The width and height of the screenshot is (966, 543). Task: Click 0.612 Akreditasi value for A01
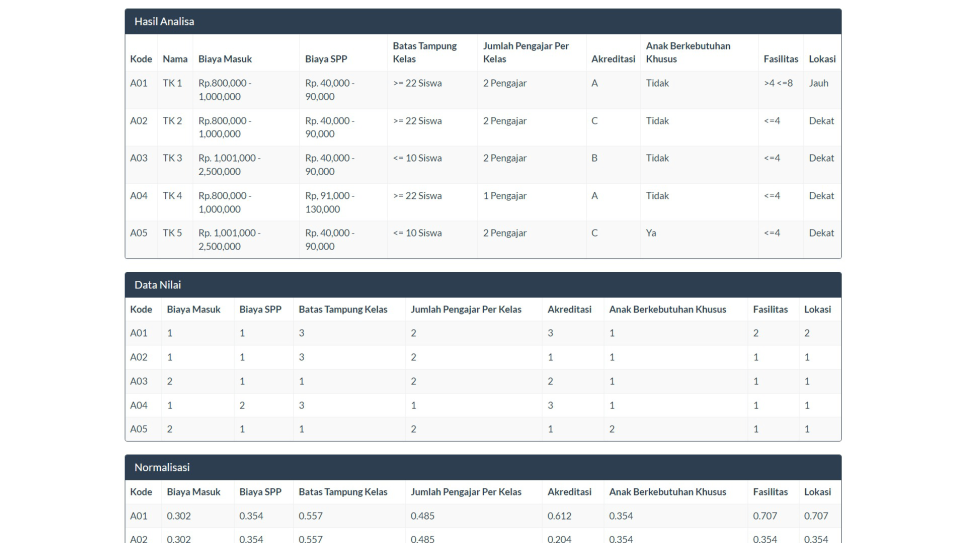[559, 516]
